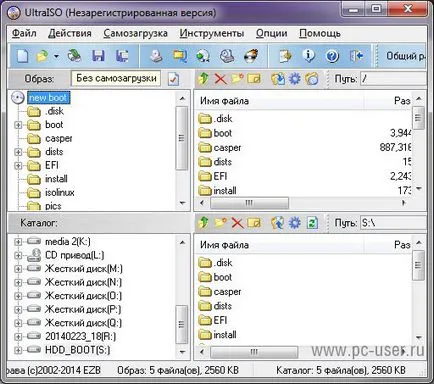
Task: Click the Up arrow in catalog pane toolbar
Action: coord(203,223)
